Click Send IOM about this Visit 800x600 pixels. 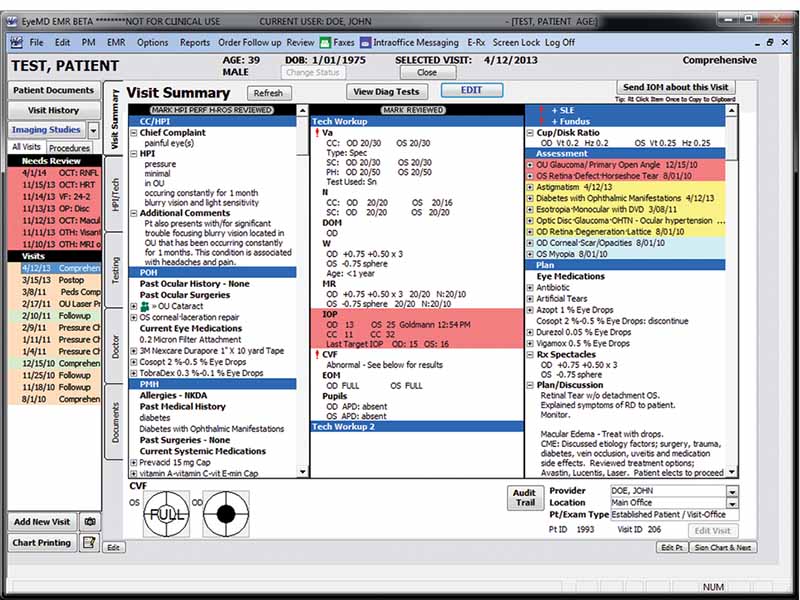point(675,87)
